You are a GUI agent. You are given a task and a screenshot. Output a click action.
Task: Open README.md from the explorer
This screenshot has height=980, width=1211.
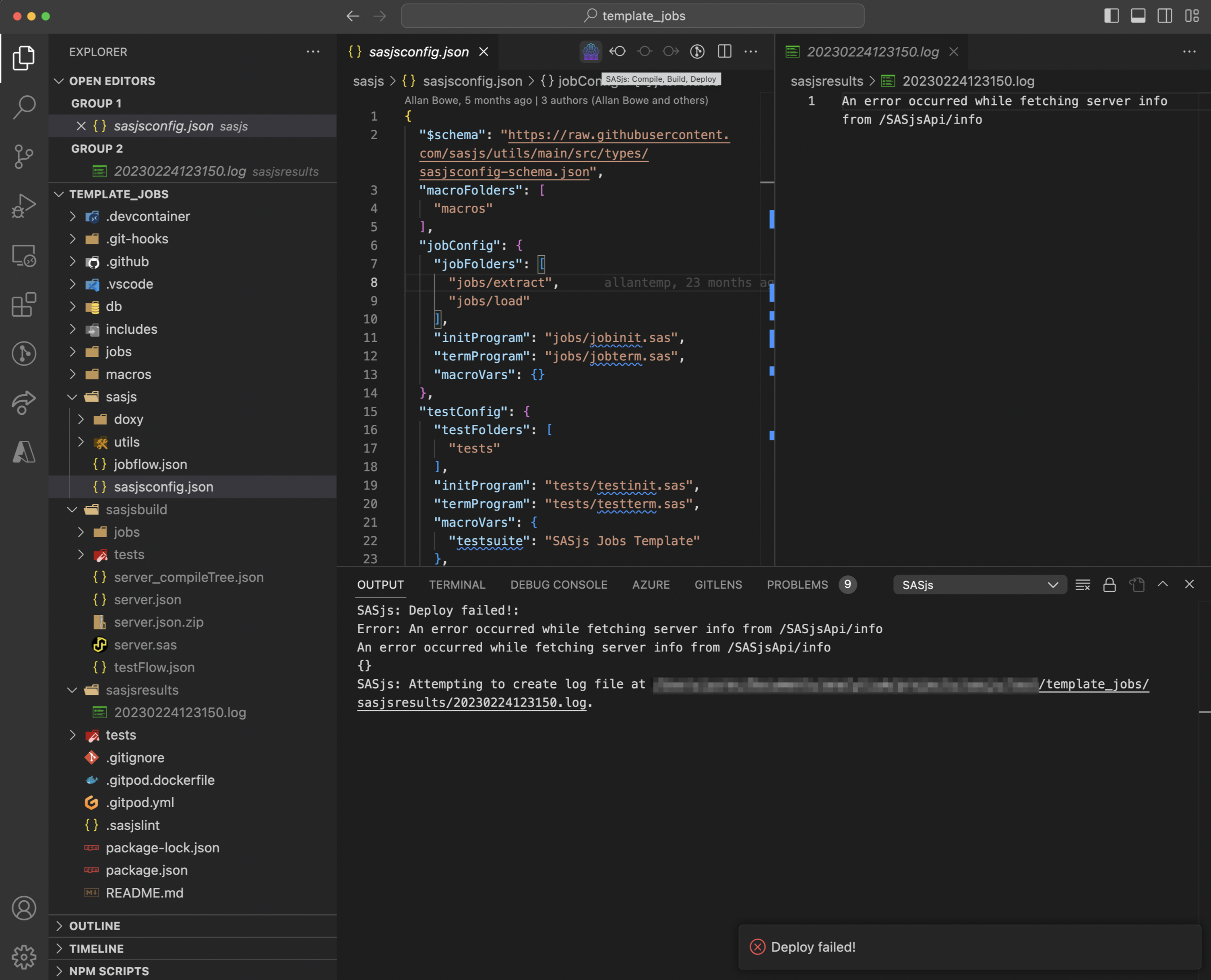pyautogui.click(x=145, y=893)
